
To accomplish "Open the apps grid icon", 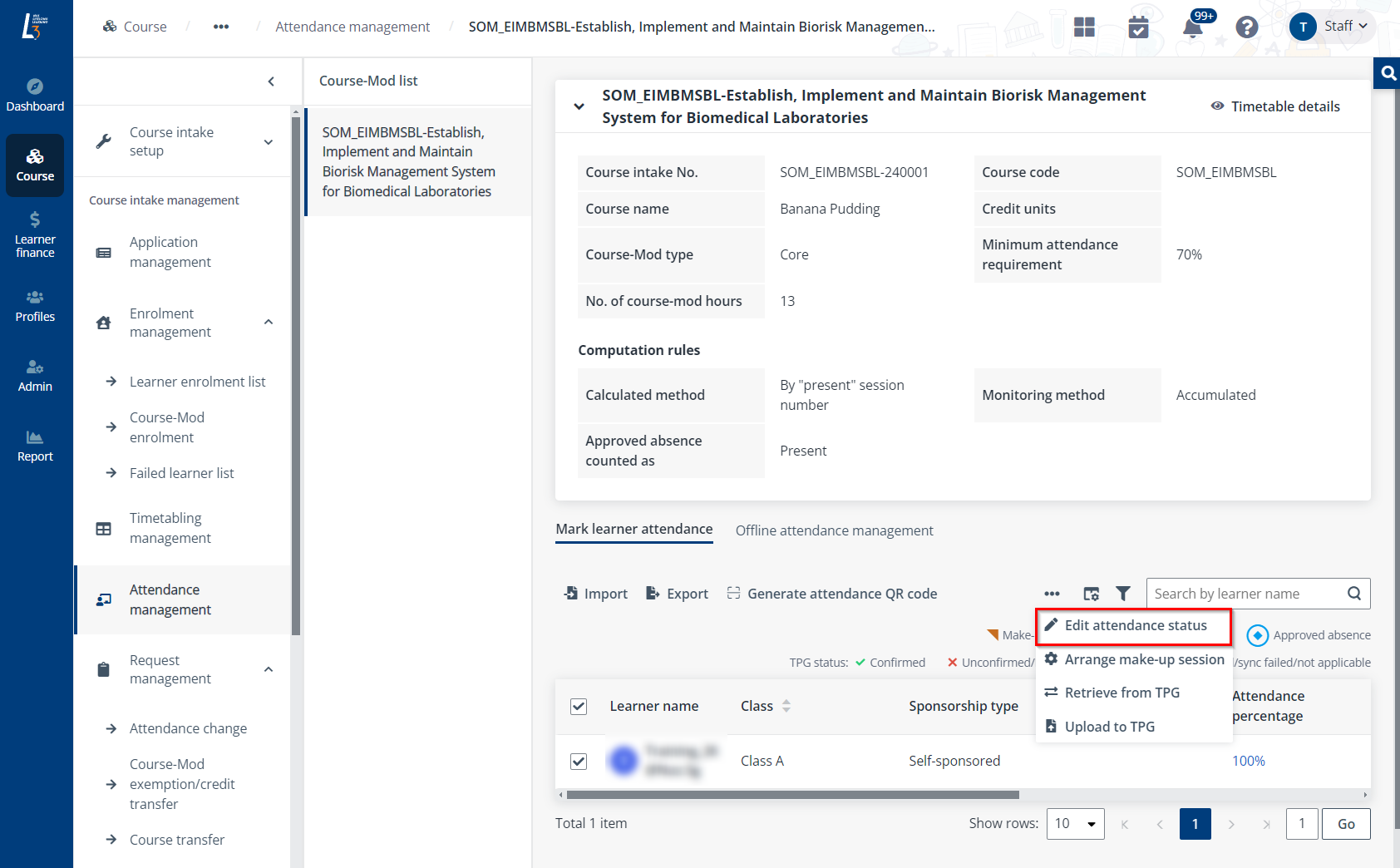I will [x=1084, y=27].
